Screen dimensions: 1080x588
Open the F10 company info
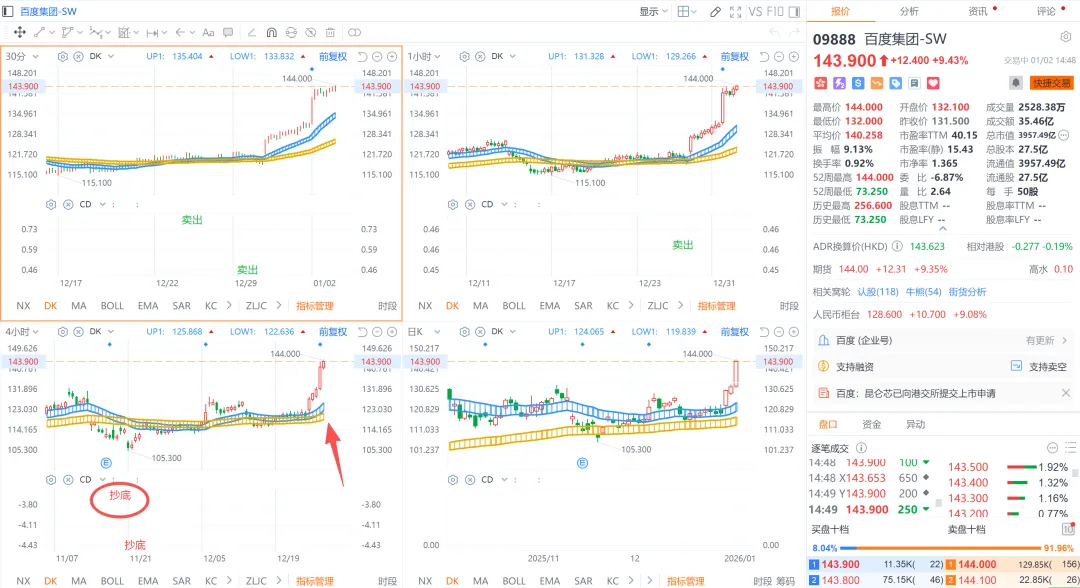[x=775, y=12]
